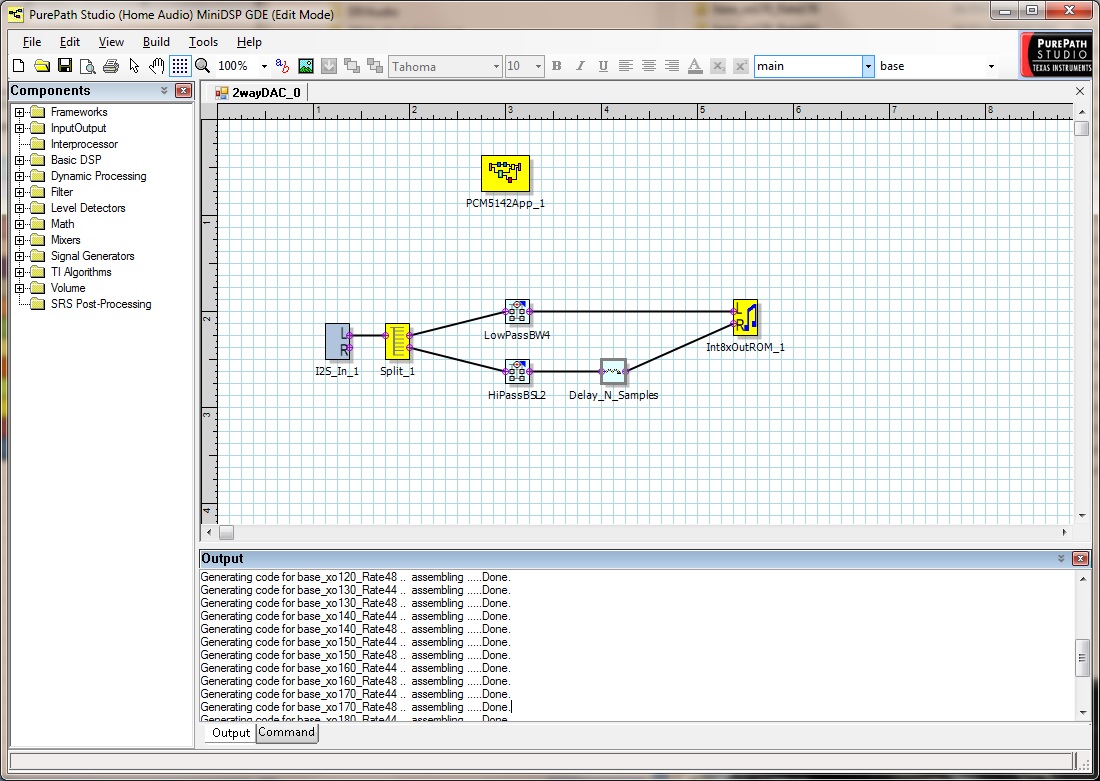Image resolution: width=1100 pixels, height=781 pixels.
Task: Select the pointer arrow tool
Action: coord(134,66)
